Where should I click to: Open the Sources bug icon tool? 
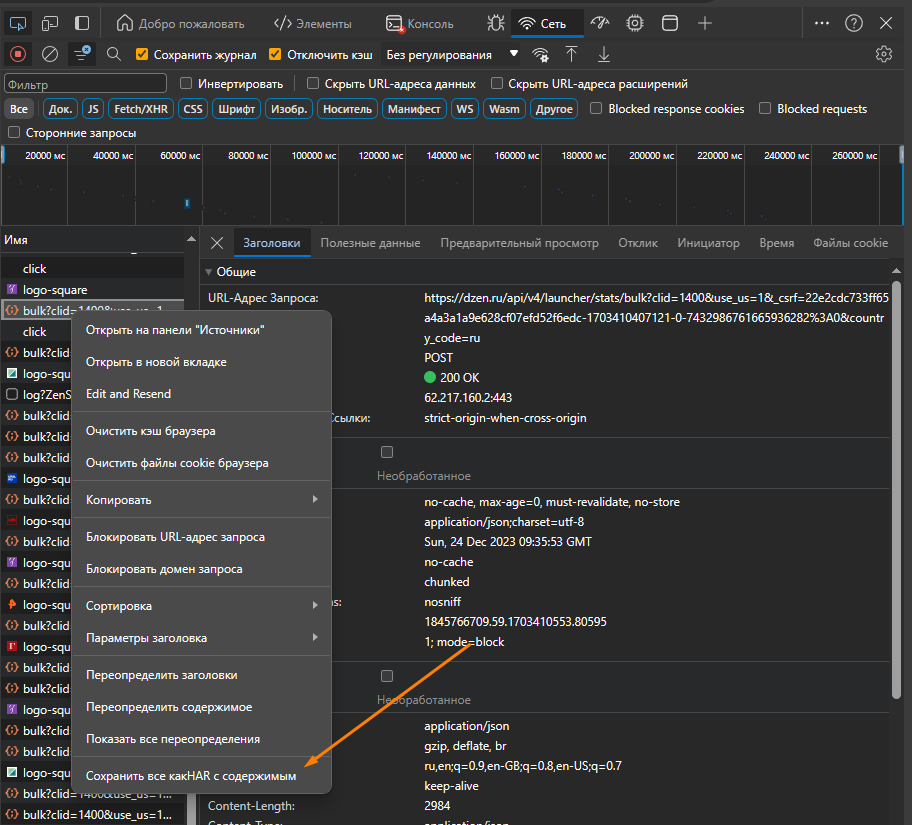click(496, 23)
